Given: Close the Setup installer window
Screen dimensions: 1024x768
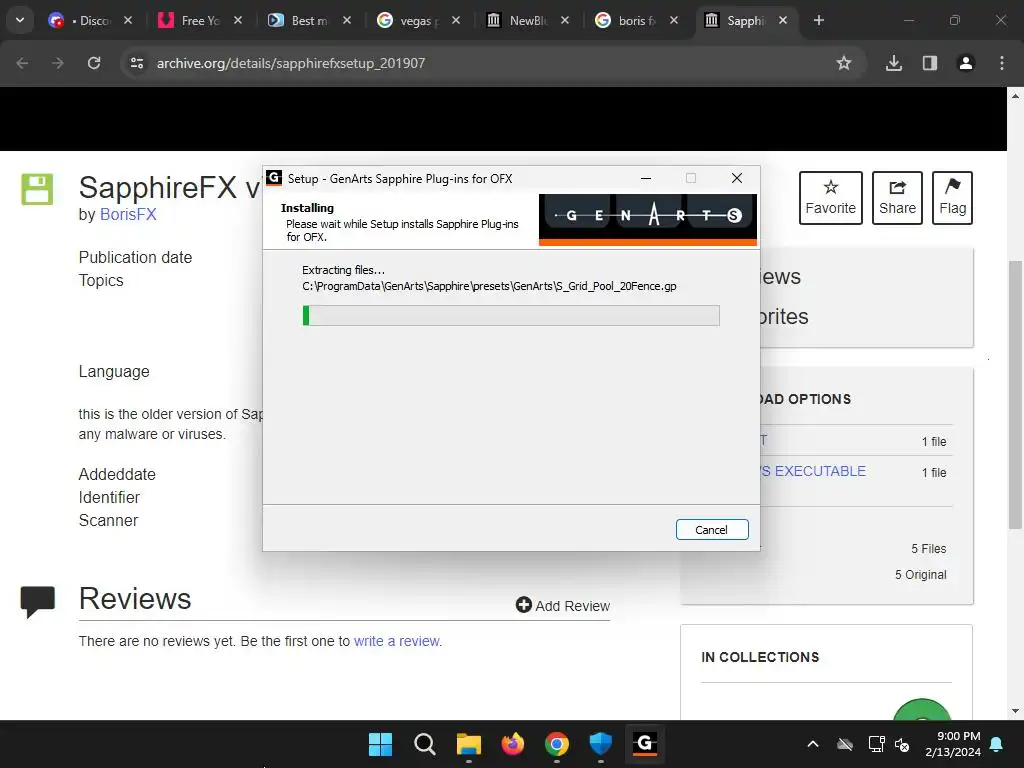Looking at the screenshot, I should 737,178.
